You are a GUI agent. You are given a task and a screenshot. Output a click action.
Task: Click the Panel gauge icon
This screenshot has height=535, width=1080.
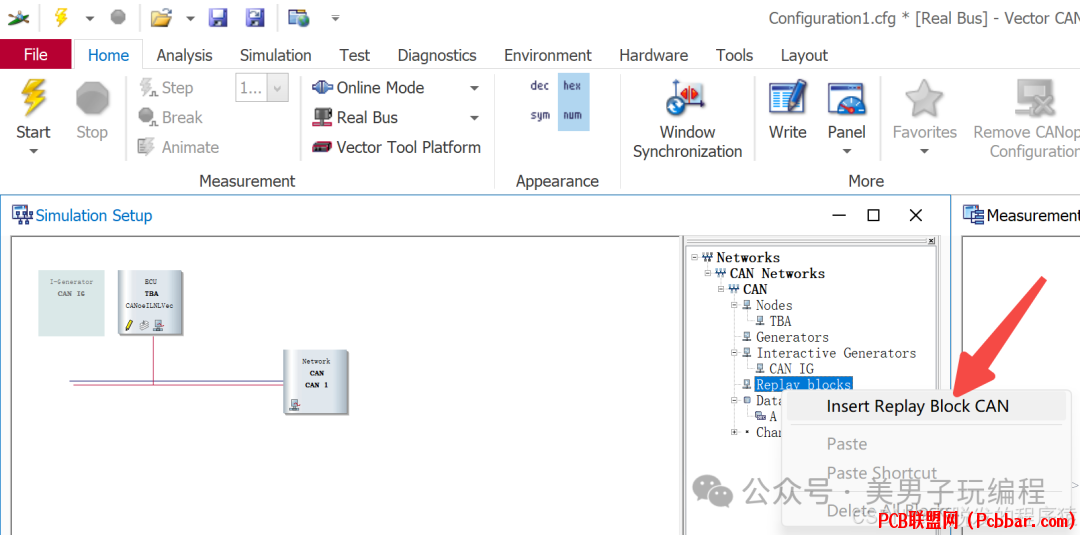pyautogui.click(x=847, y=98)
